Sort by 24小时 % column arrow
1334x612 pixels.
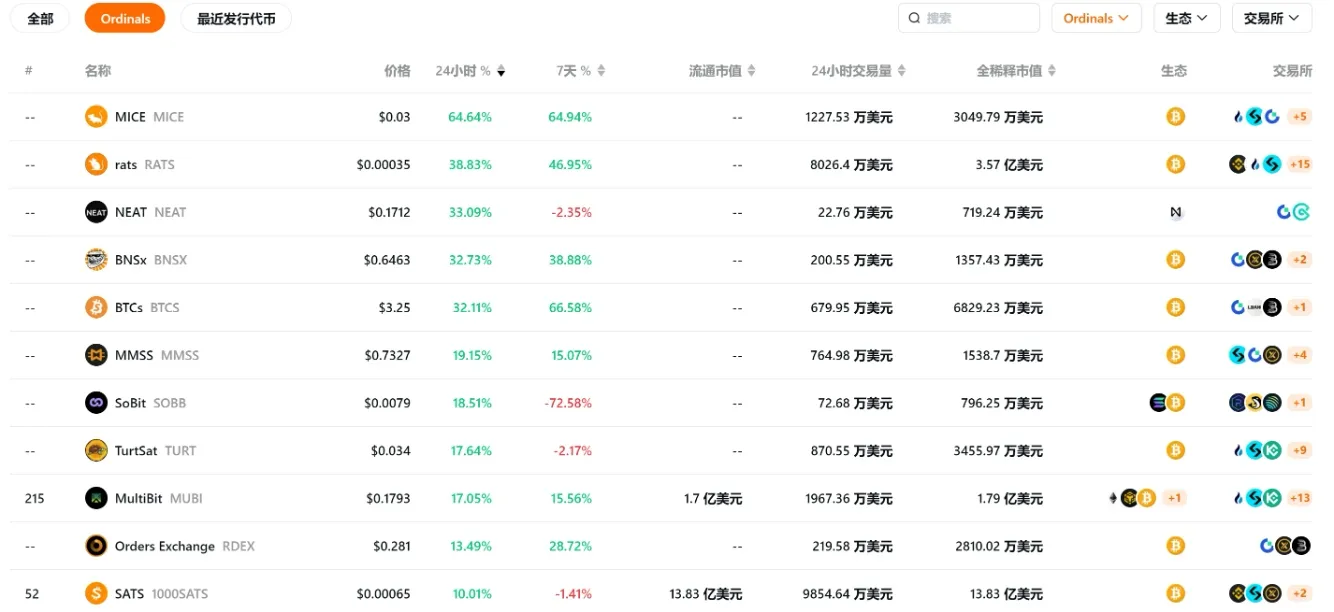[501, 72]
